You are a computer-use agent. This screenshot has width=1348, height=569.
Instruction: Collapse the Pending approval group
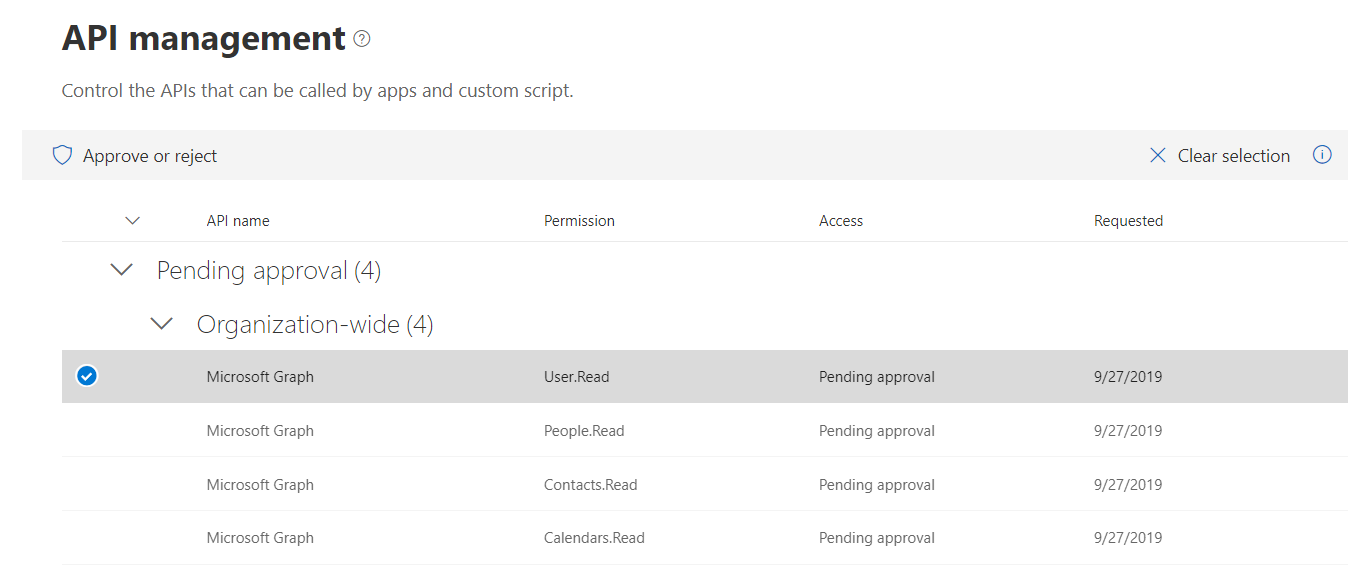pos(122,270)
